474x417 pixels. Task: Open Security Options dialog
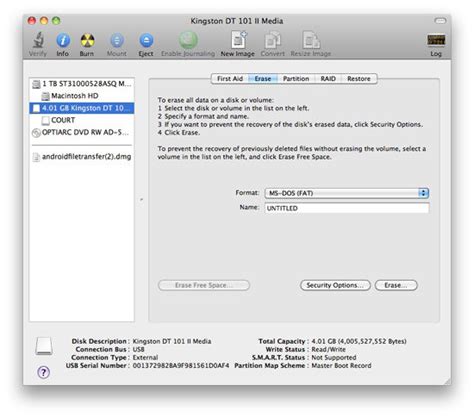335,285
